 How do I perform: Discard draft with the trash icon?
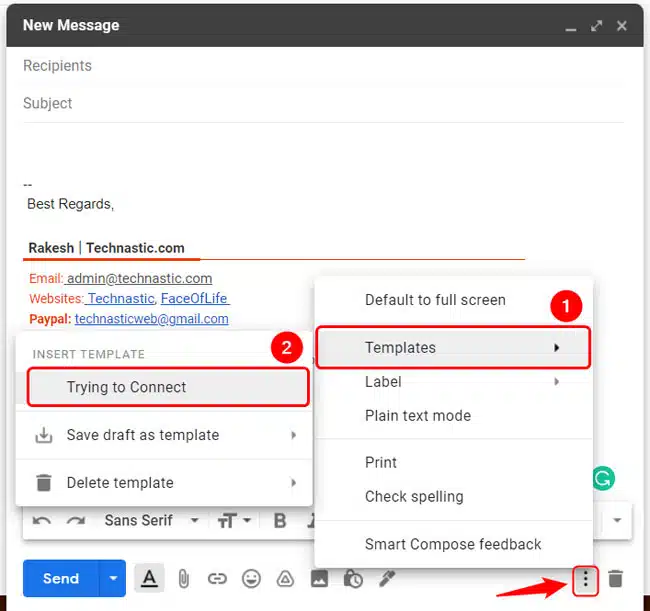(x=616, y=579)
